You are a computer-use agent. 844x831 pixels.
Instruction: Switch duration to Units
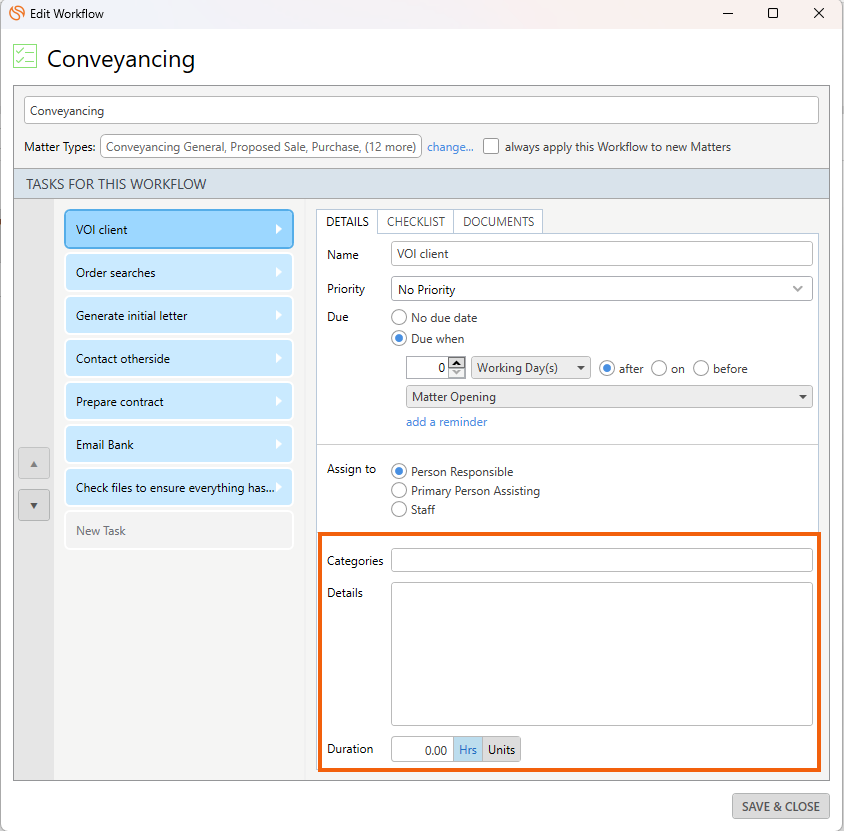[x=501, y=750]
